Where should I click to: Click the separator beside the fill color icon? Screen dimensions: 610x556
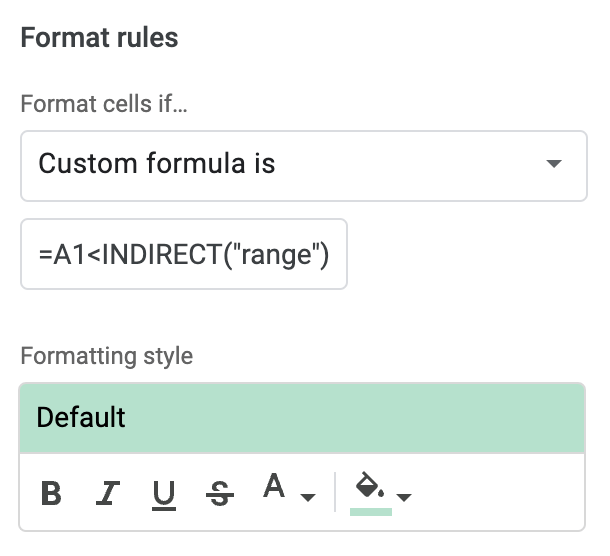pos(335,493)
